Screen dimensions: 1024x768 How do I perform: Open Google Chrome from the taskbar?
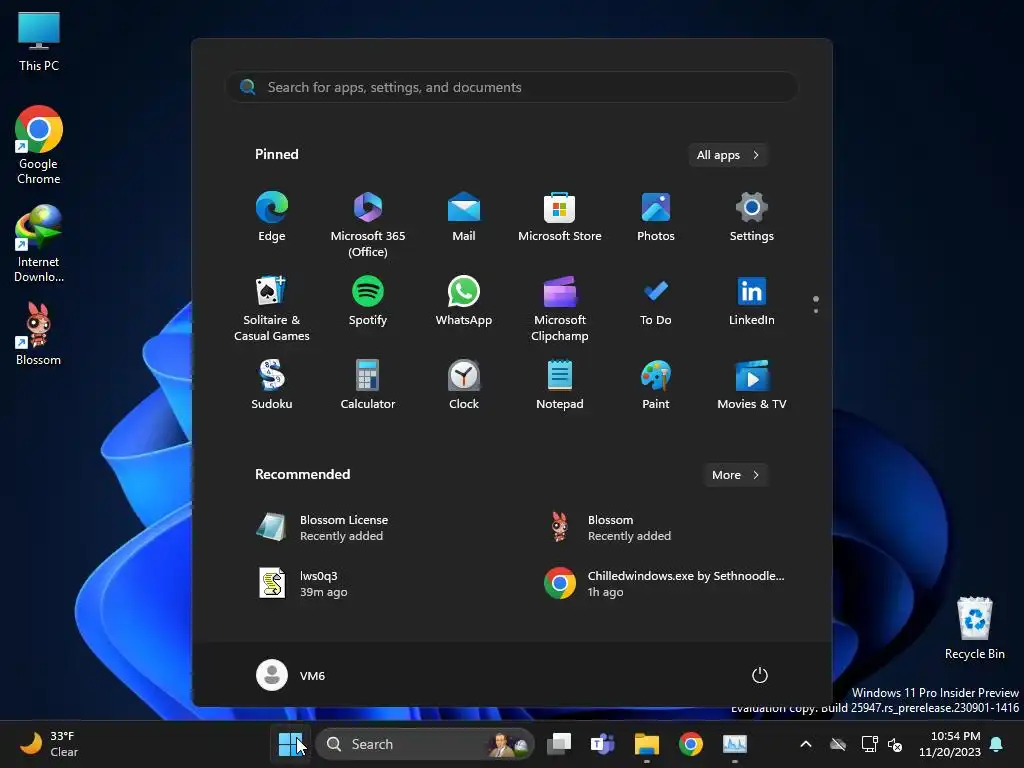click(x=690, y=744)
